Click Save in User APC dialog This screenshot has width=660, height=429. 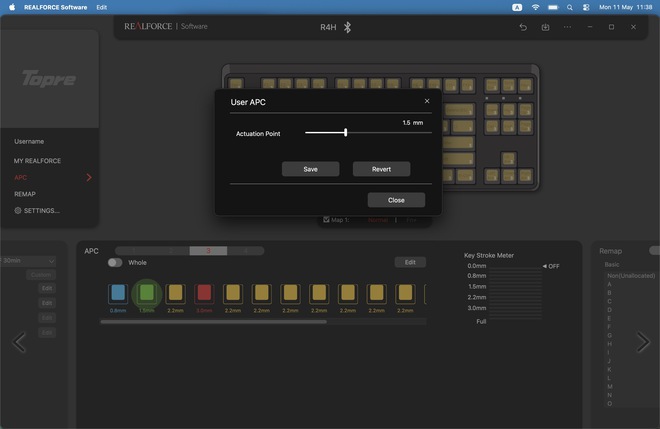[x=311, y=169]
